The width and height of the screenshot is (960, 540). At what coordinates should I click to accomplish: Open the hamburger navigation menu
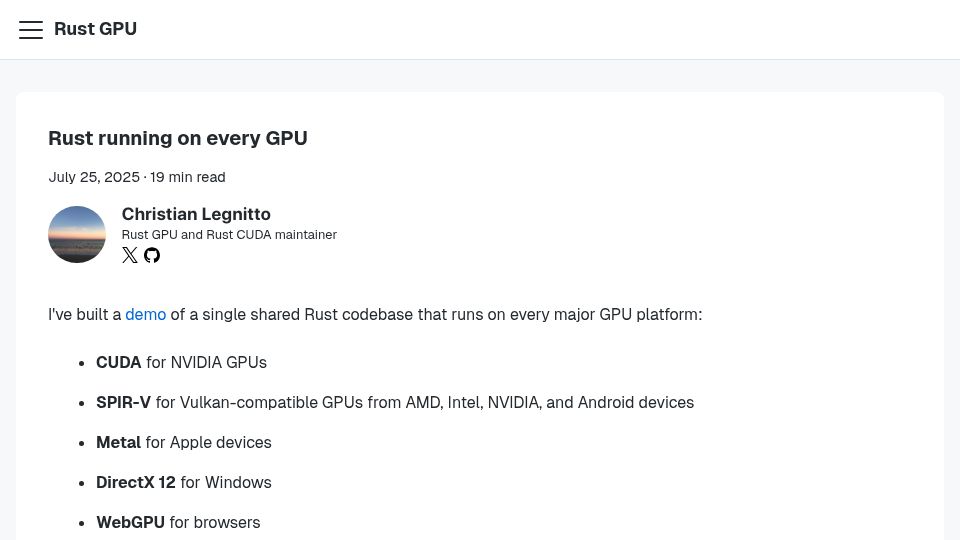[31, 29]
